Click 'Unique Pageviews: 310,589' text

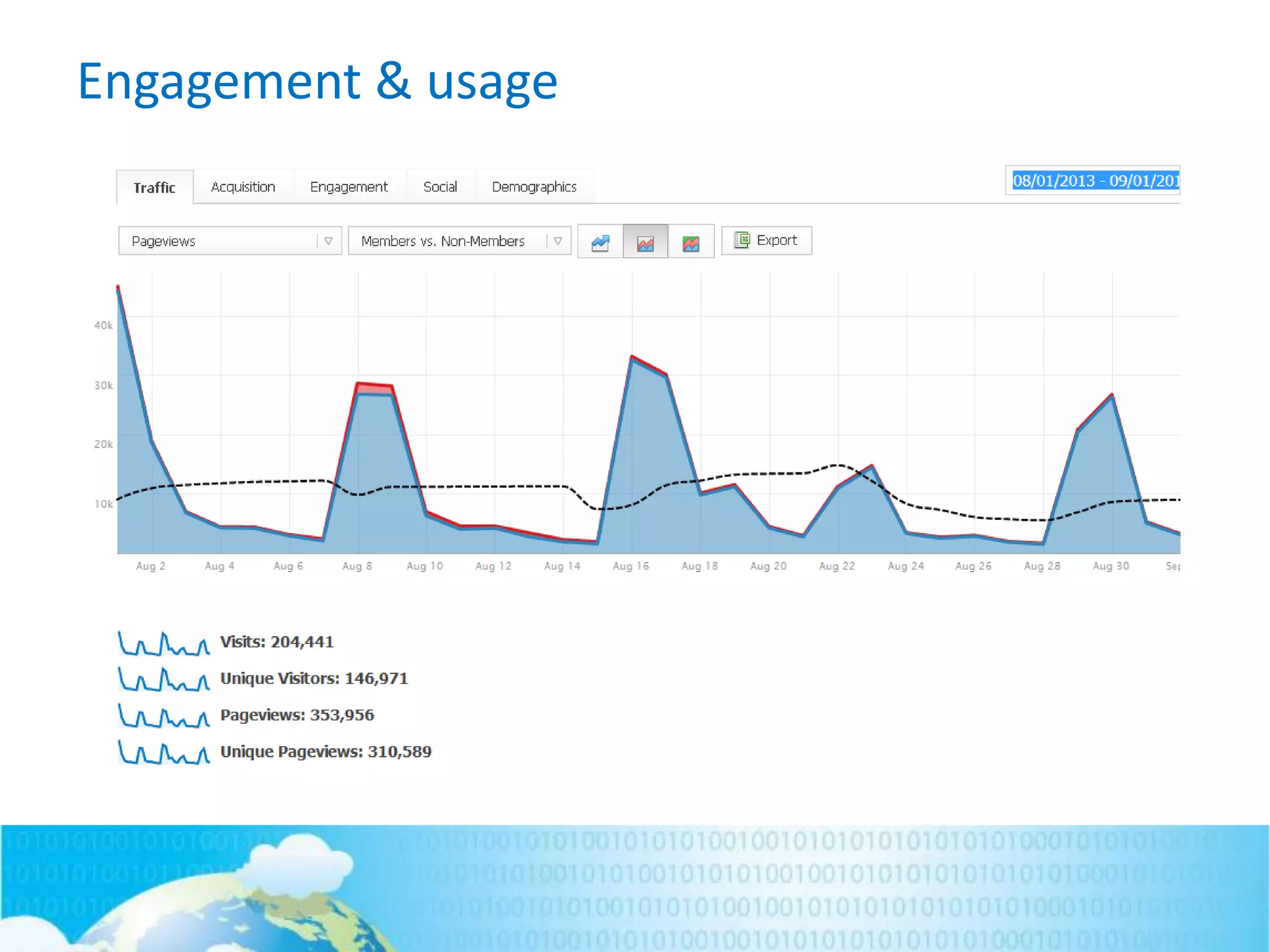tap(326, 751)
